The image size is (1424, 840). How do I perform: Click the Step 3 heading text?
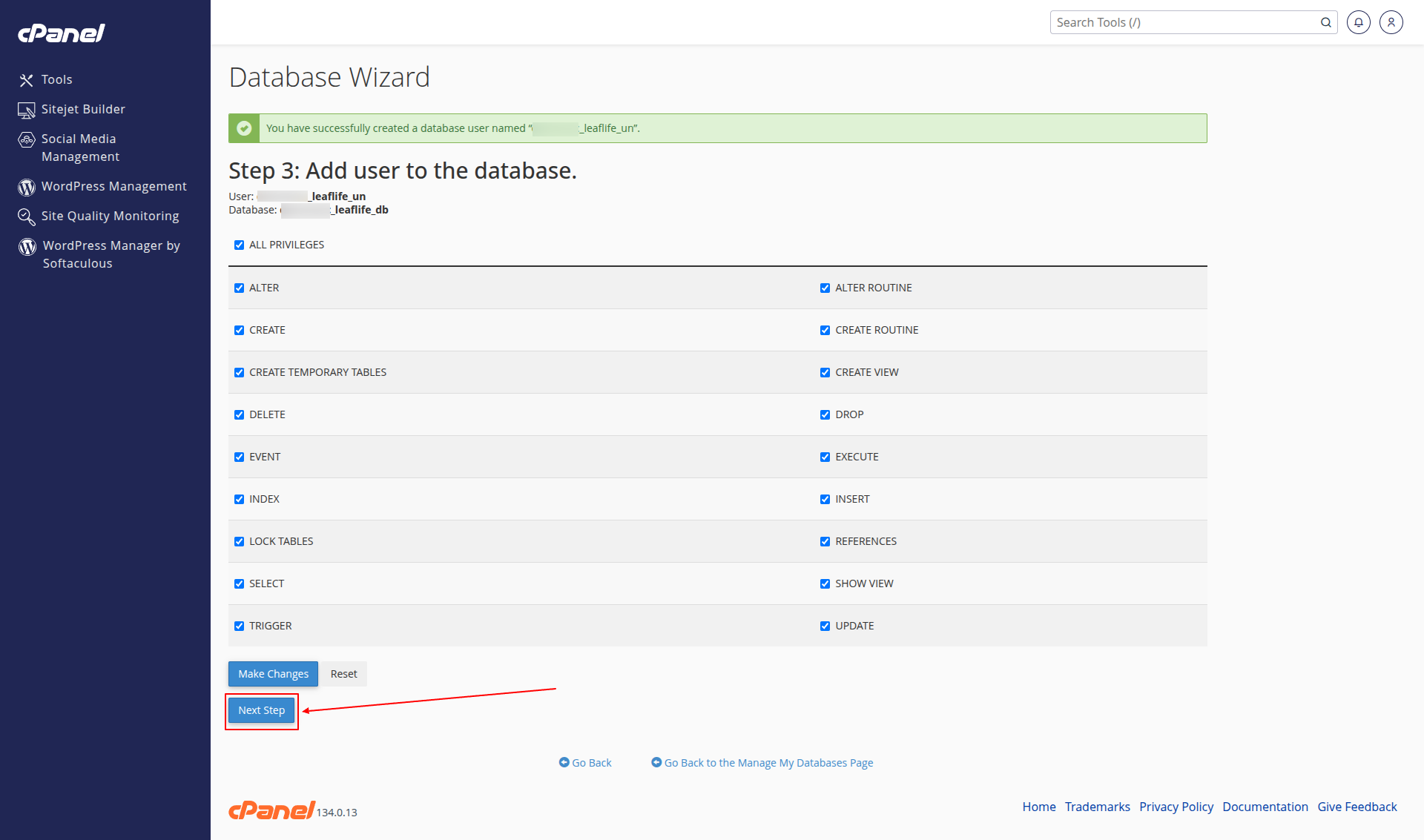[x=403, y=171]
